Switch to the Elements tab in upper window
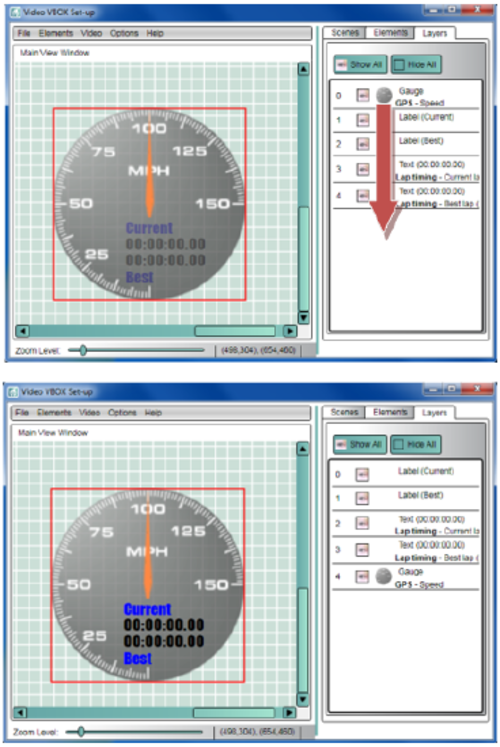Image resolution: width=500 pixels, height=747 pixels. pyautogui.click(x=390, y=32)
